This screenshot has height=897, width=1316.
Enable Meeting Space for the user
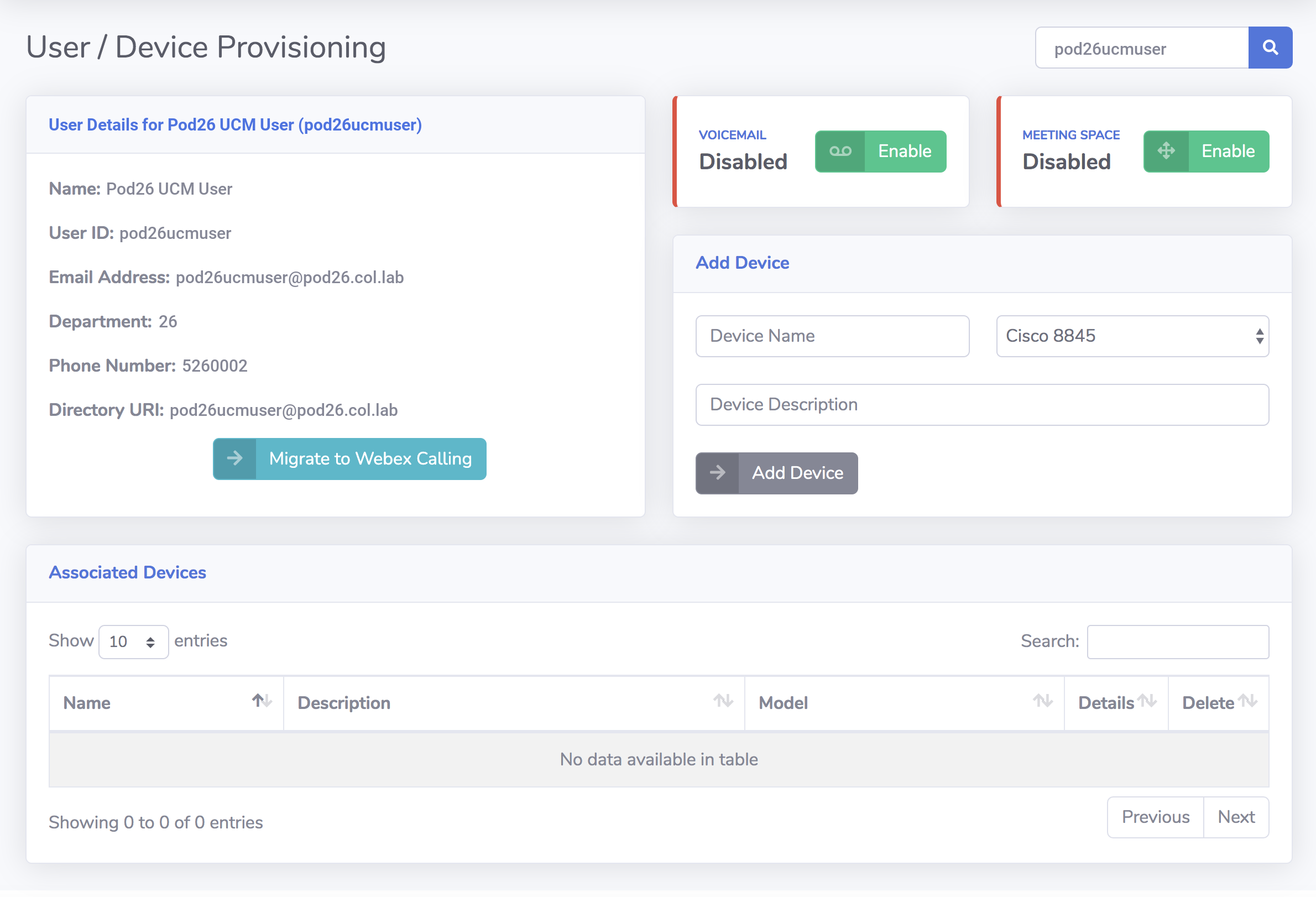1228,151
